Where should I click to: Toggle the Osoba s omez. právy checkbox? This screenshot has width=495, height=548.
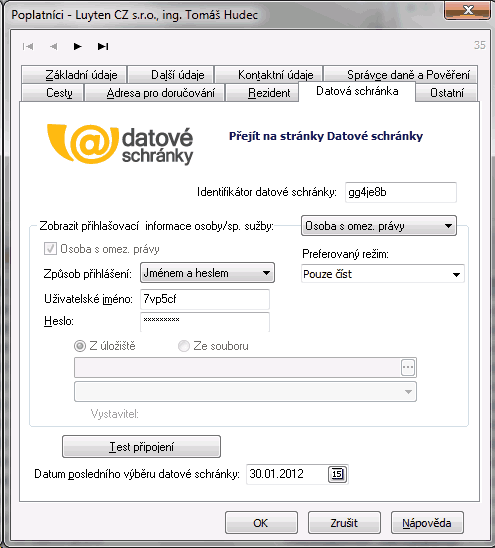point(50,249)
